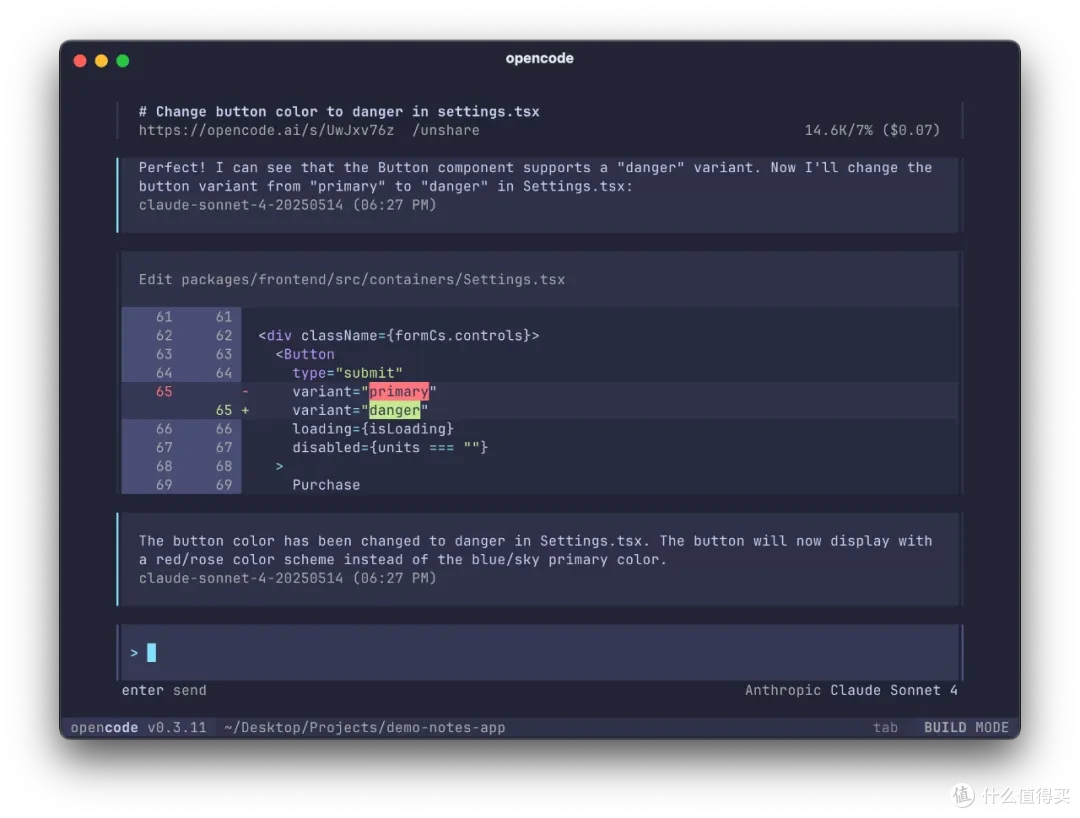Click the 'Edit packages/frontend/src/containers/Settings.tsx' header
1080x818 pixels.
(351, 280)
